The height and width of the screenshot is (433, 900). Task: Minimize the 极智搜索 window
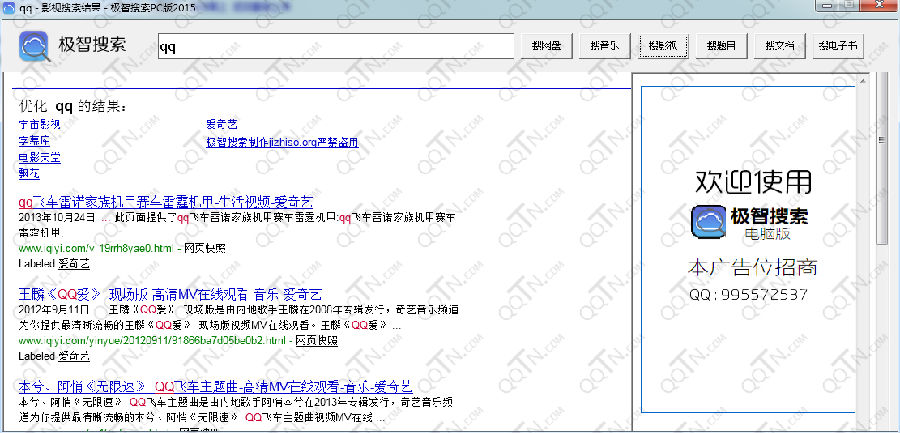point(829,5)
